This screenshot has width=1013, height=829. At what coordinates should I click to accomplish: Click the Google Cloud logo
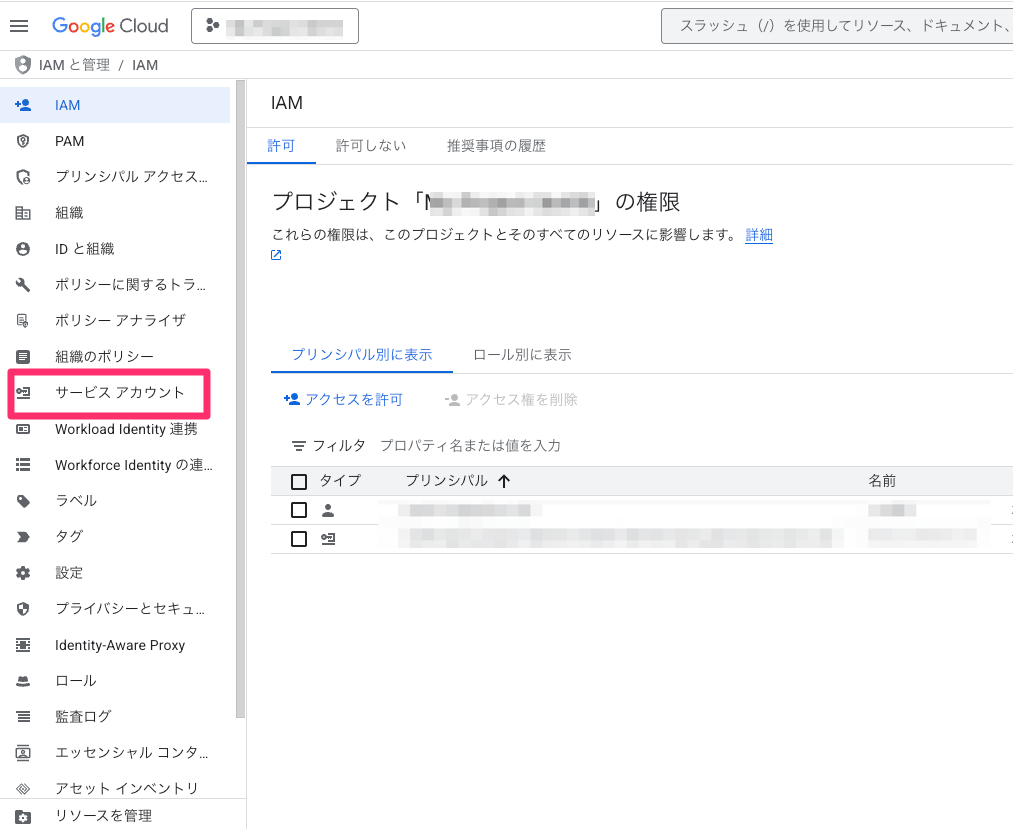110,26
